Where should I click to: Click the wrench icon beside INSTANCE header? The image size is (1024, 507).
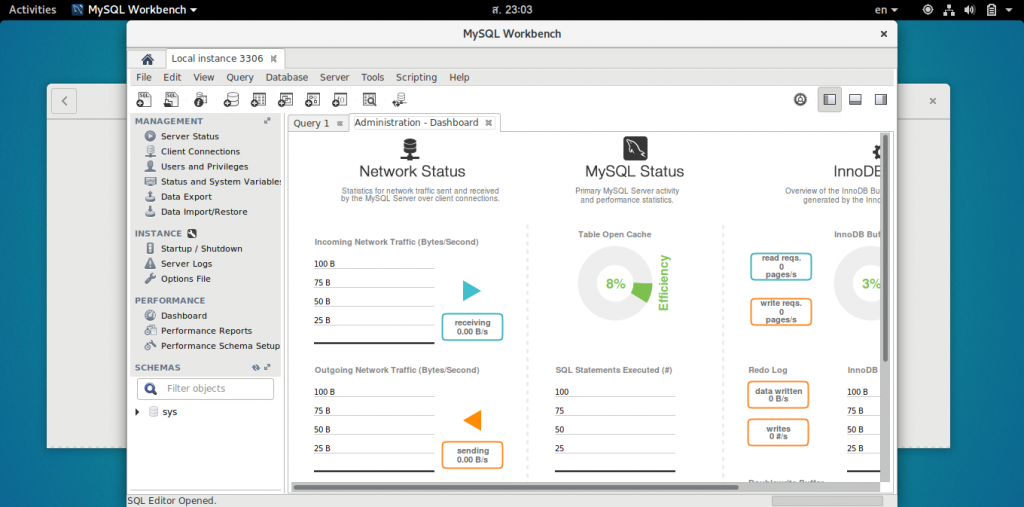coord(191,233)
